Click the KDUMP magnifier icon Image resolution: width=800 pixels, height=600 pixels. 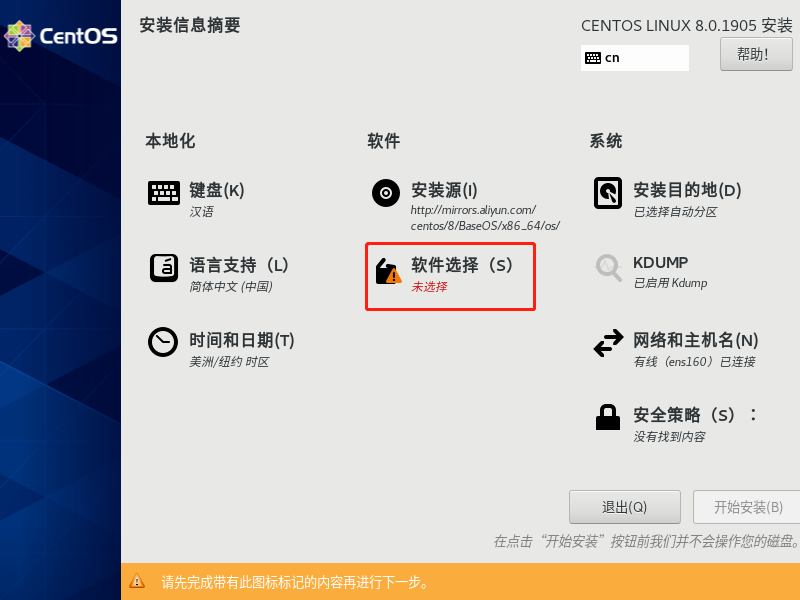click(x=608, y=268)
